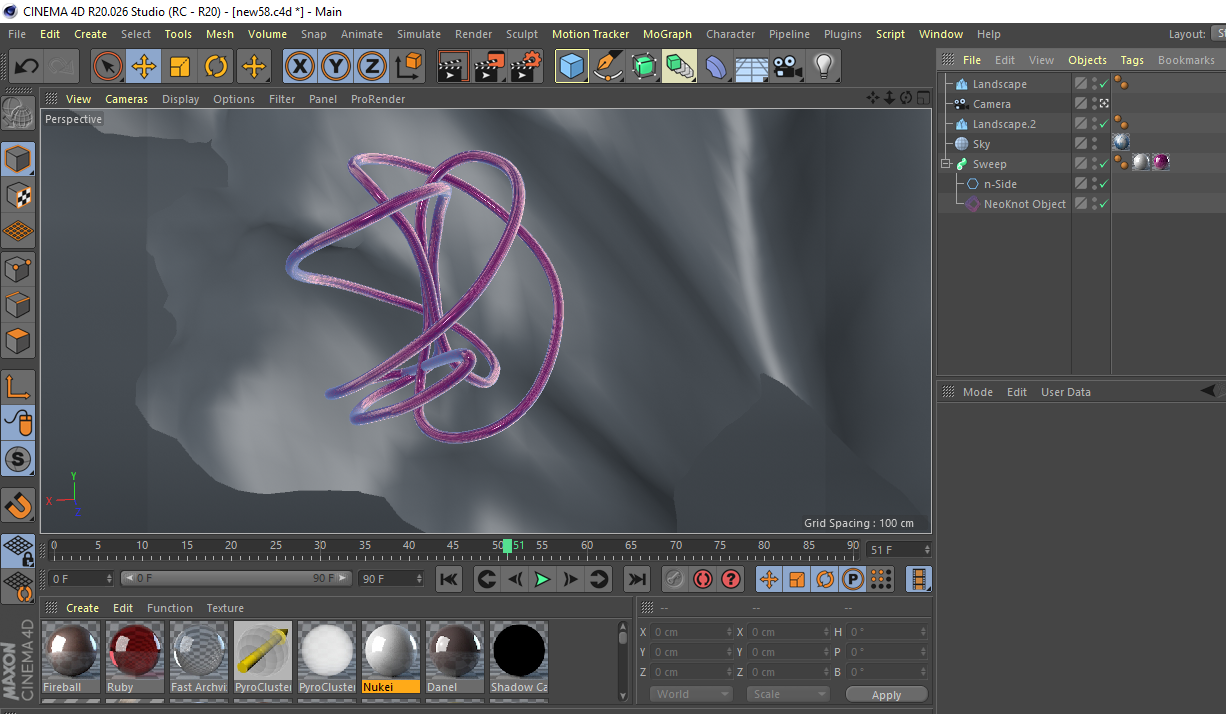Open the MoGraph menu
1226x714 pixels.
click(667, 34)
